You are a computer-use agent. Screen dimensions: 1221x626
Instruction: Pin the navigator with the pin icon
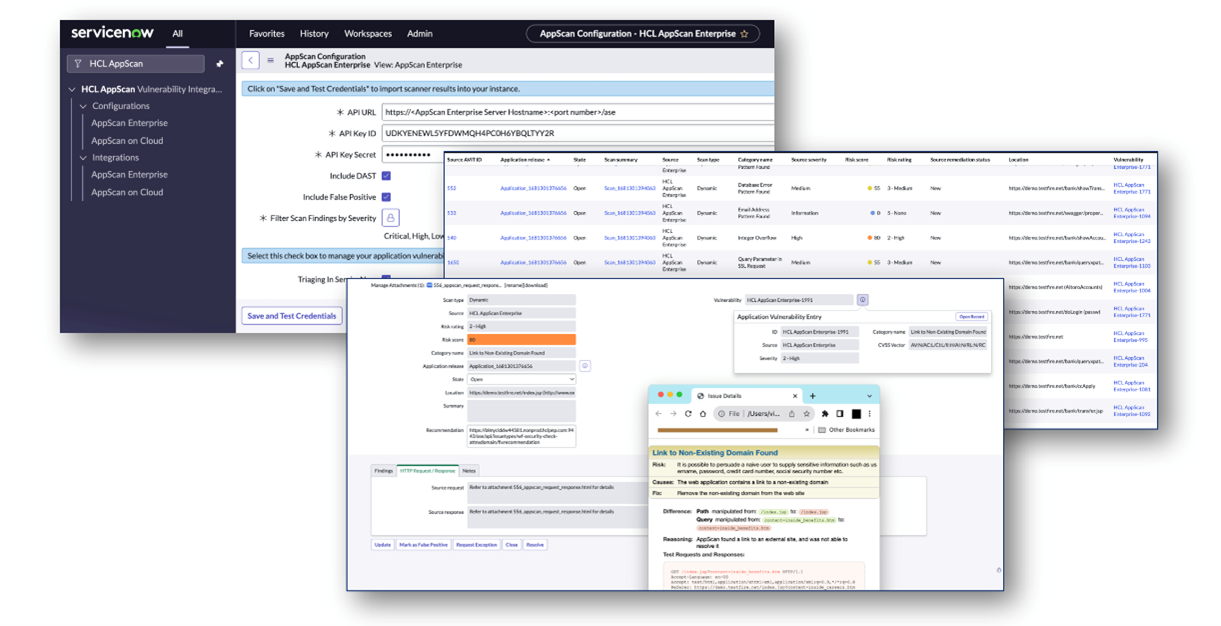point(220,64)
